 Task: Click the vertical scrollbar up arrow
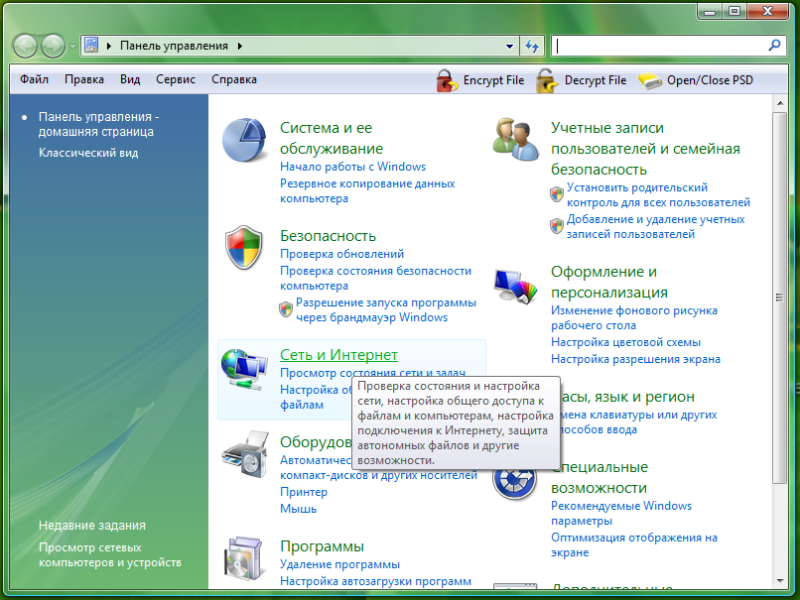780,104
